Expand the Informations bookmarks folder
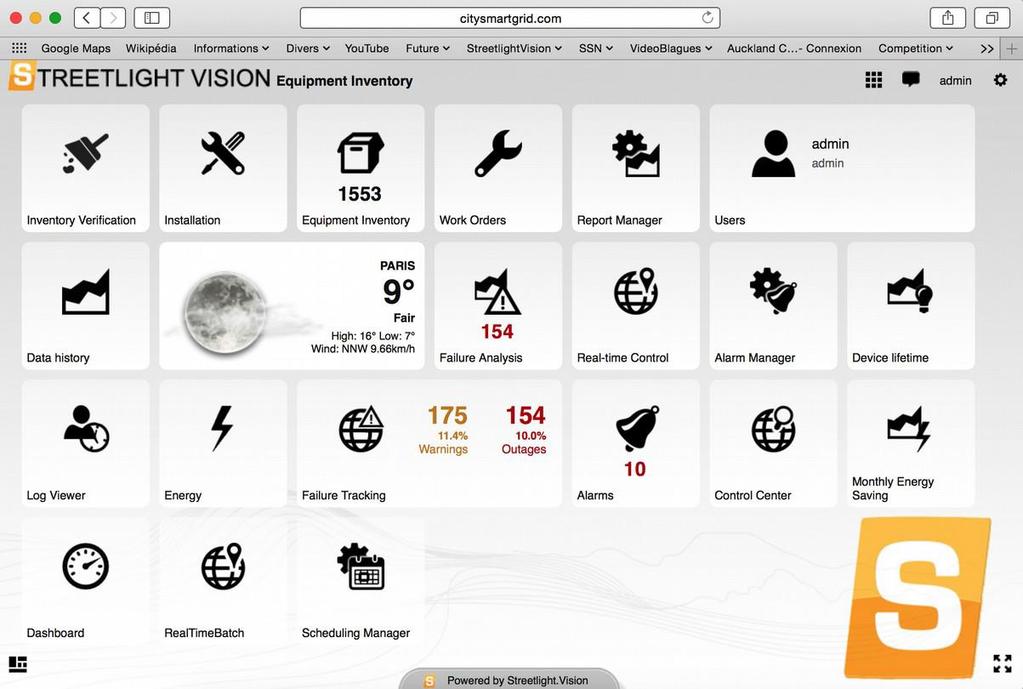Viewport: 1023px width, 689px height. pos(231,48)
